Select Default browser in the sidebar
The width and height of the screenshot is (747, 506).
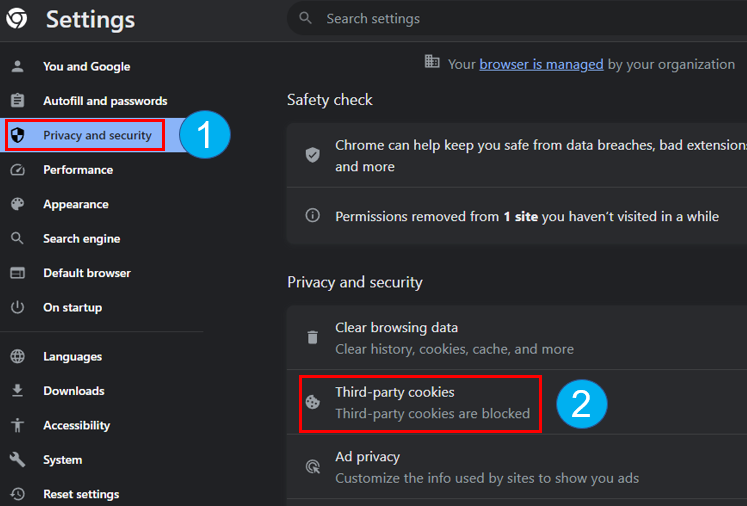[87, 273]
